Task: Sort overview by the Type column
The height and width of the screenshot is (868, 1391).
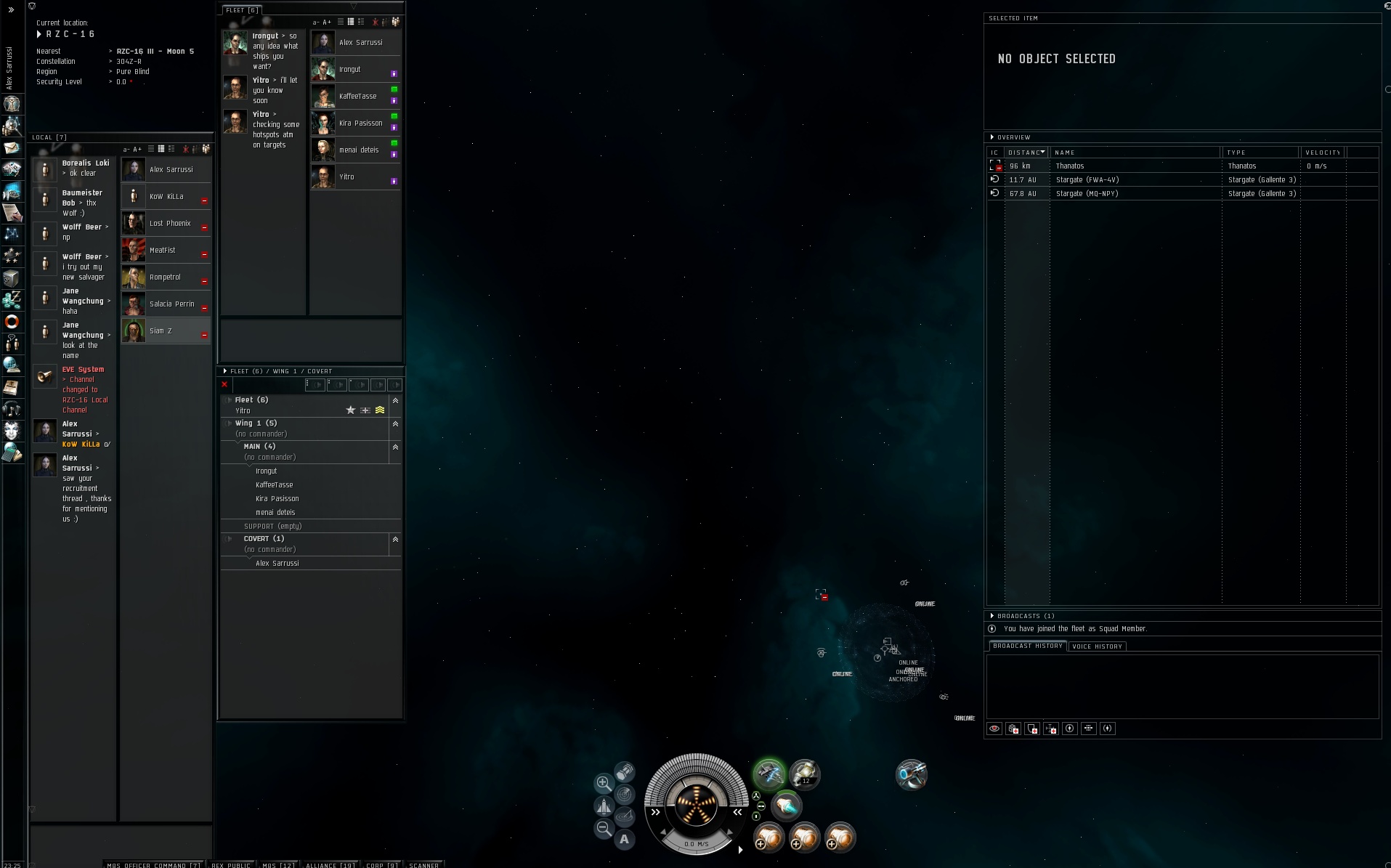Action: pos(1261,153)
